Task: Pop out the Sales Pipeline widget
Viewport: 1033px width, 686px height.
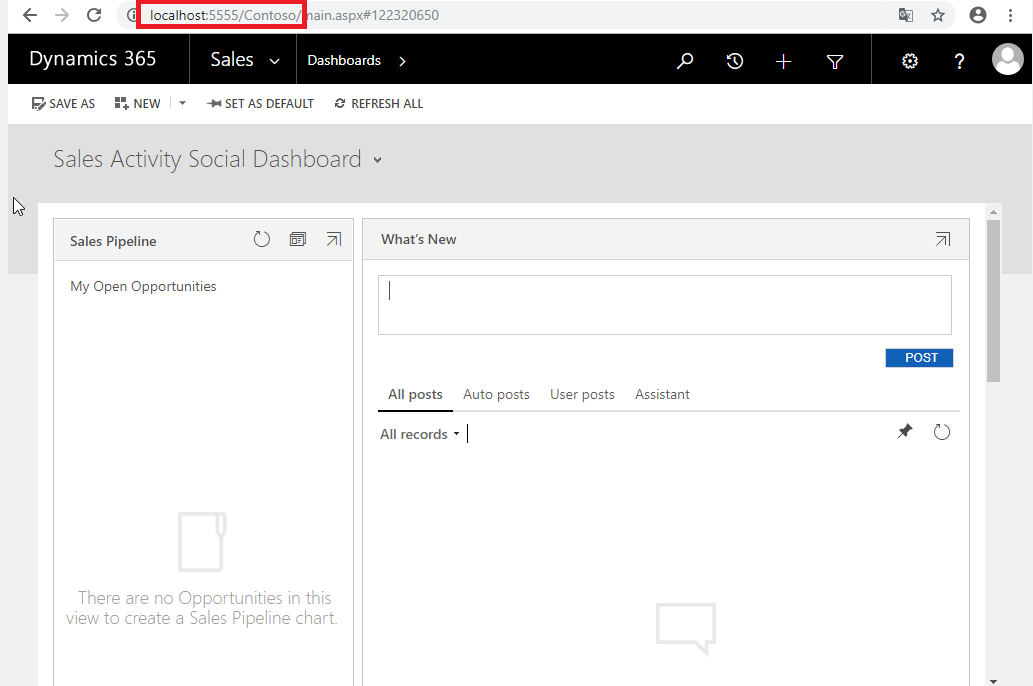Action: point(334,239)
